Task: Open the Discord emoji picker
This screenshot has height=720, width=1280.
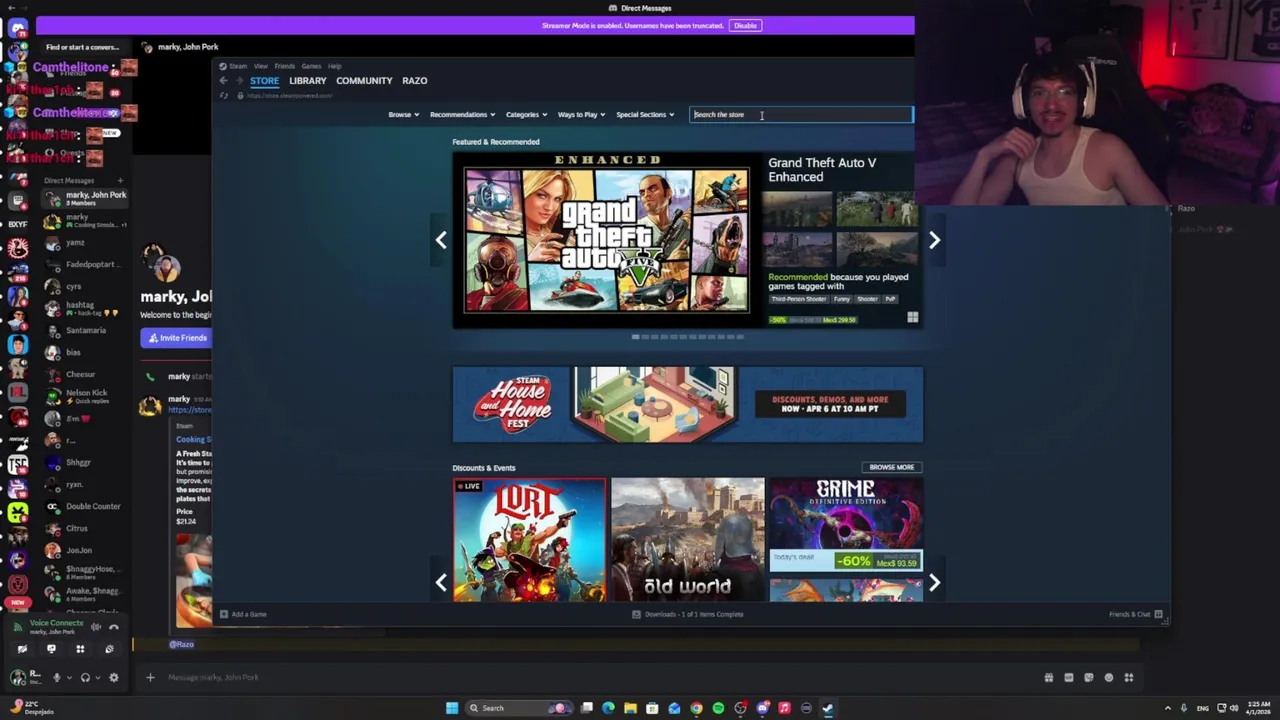Action: click(x=1109, y=677)
